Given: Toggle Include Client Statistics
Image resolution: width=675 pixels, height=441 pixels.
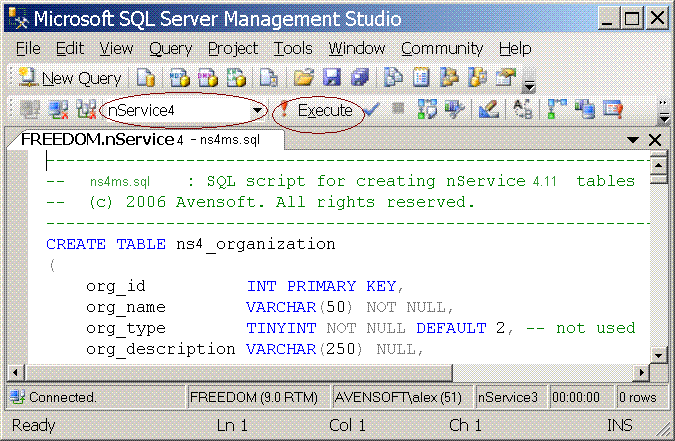Looking at the screenshot, I should [585, 109].
